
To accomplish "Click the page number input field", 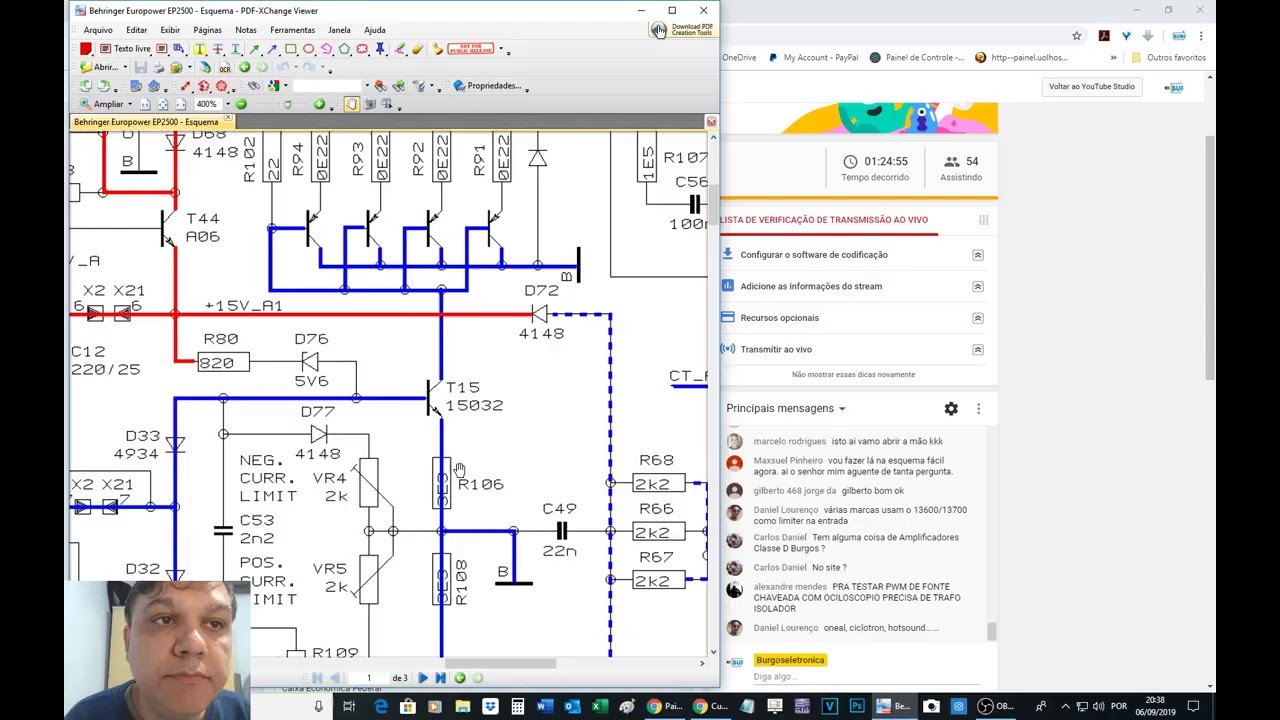I will (368, 678).
